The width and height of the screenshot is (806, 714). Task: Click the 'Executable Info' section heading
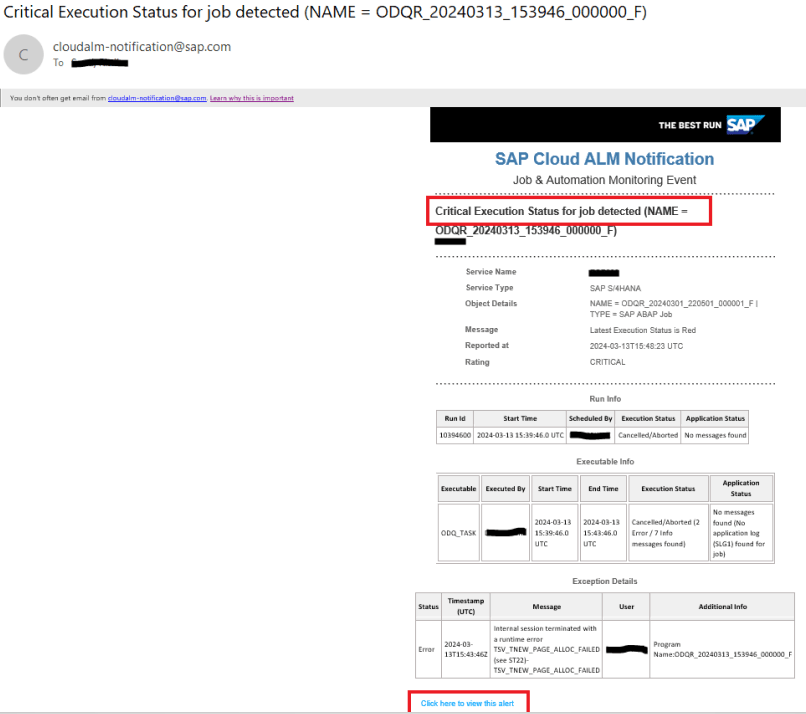pos(605,462)
